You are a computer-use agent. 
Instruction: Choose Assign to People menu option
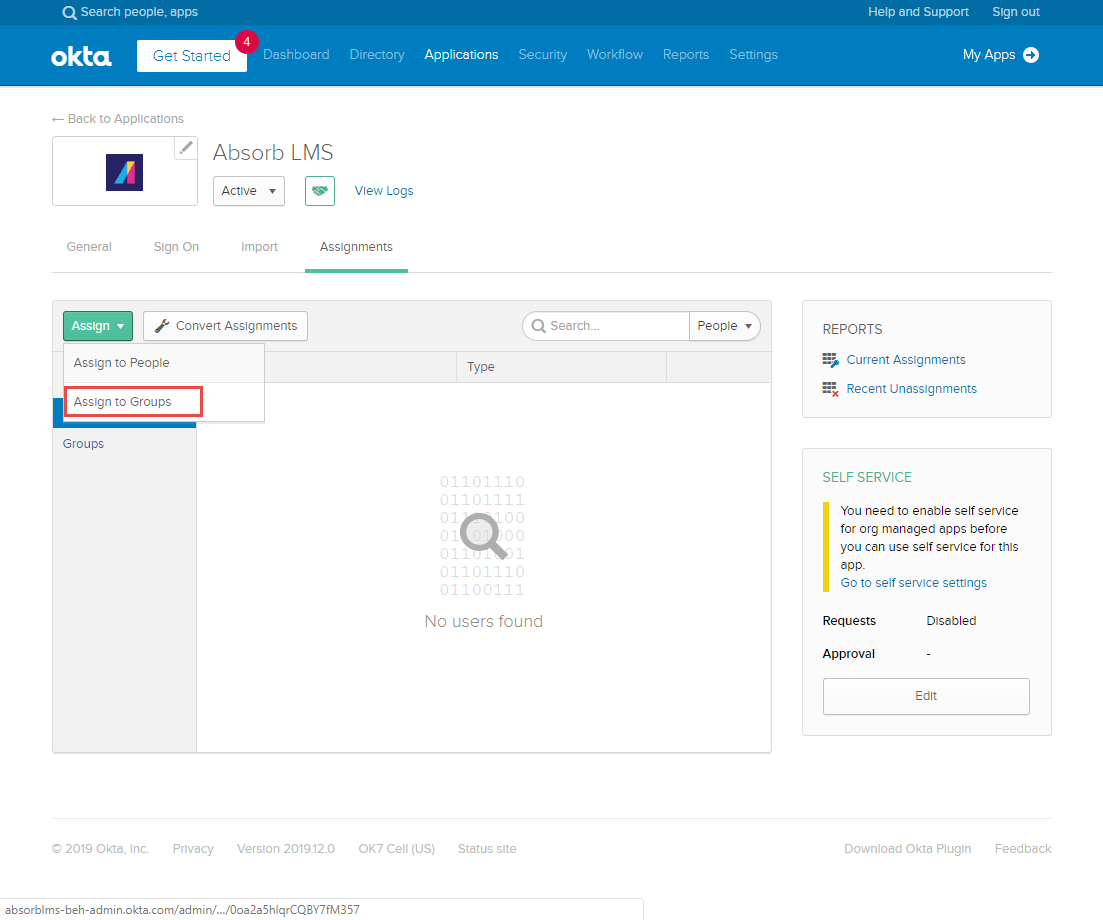click(x=122, y=363)
